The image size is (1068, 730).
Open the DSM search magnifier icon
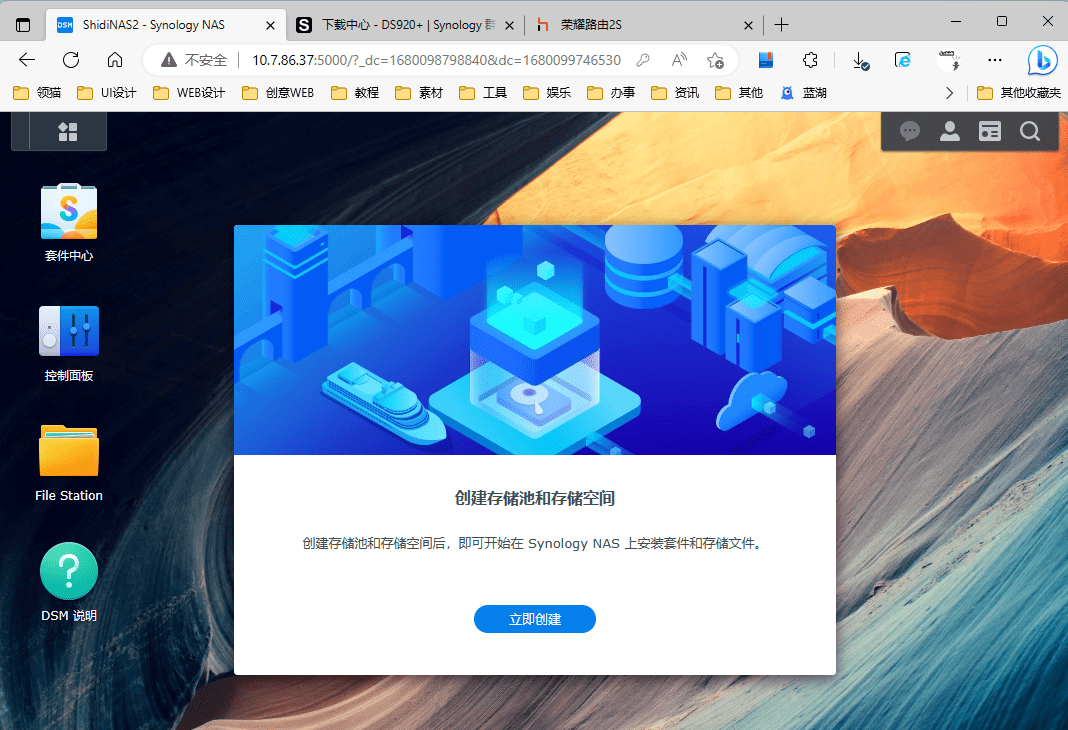point(1029,131)
